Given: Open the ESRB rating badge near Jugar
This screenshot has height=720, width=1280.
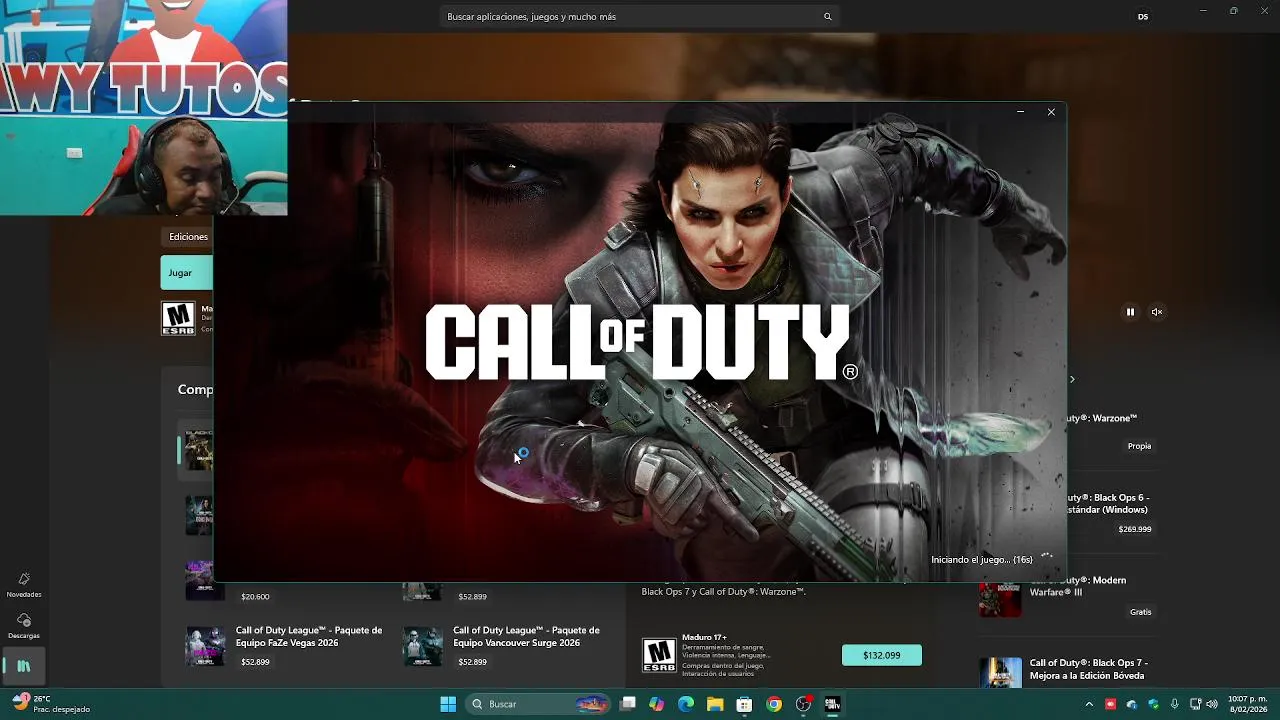Looking at the screenshot, I should point(178,318).
